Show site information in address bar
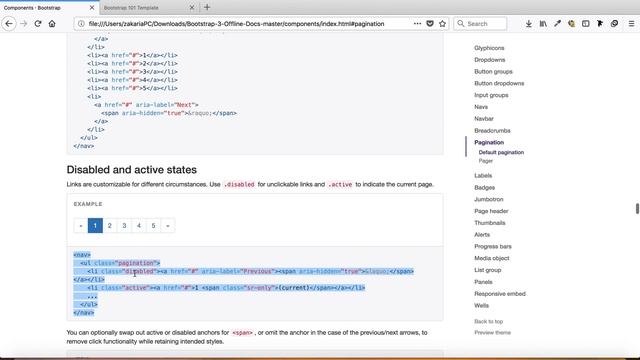 [81, 24]
